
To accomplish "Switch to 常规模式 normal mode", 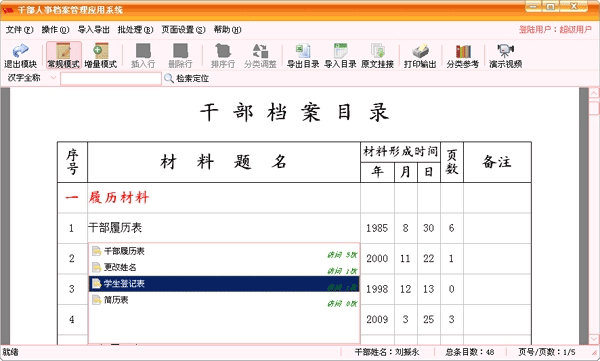I will click(64, 56).
